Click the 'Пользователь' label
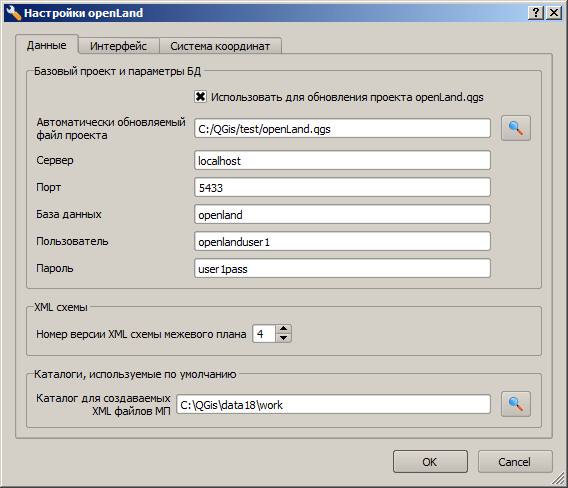 coord(72,241)
